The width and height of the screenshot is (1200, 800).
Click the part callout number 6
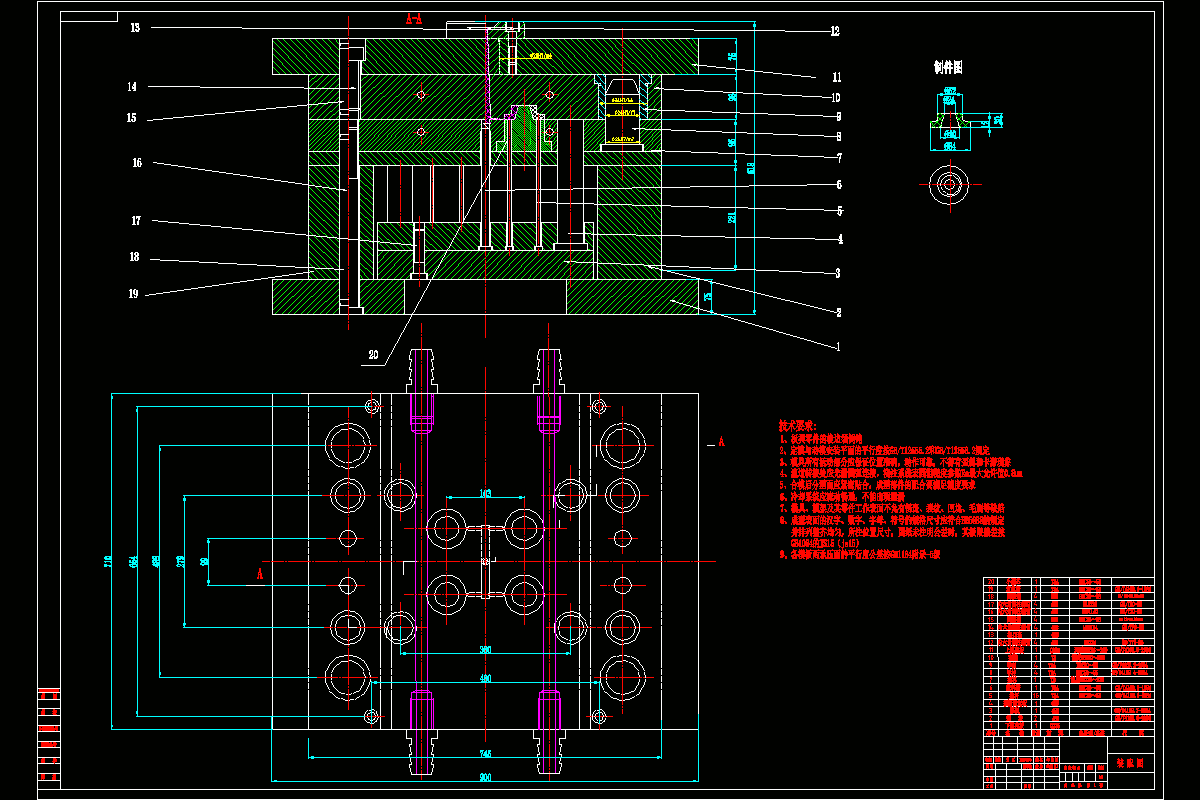tap(839, 185)
